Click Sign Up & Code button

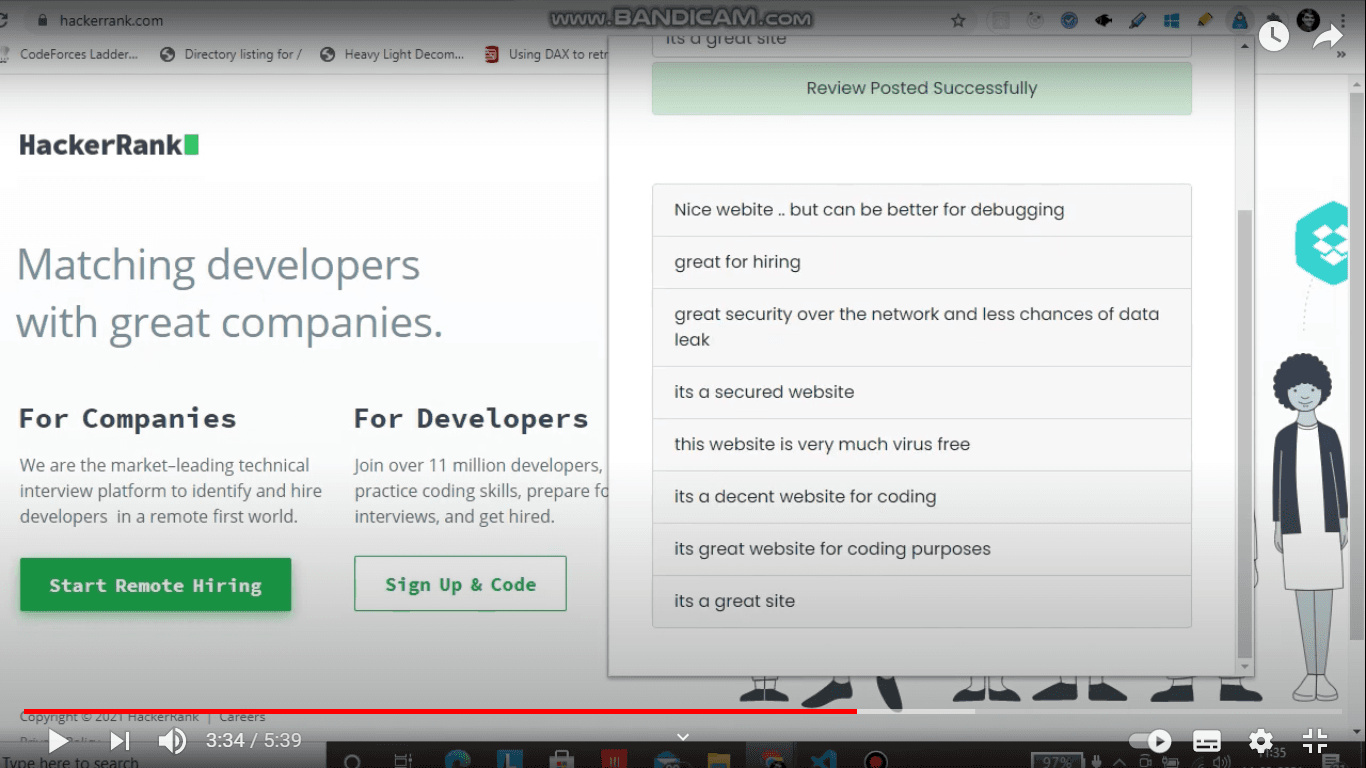[460, 584]
